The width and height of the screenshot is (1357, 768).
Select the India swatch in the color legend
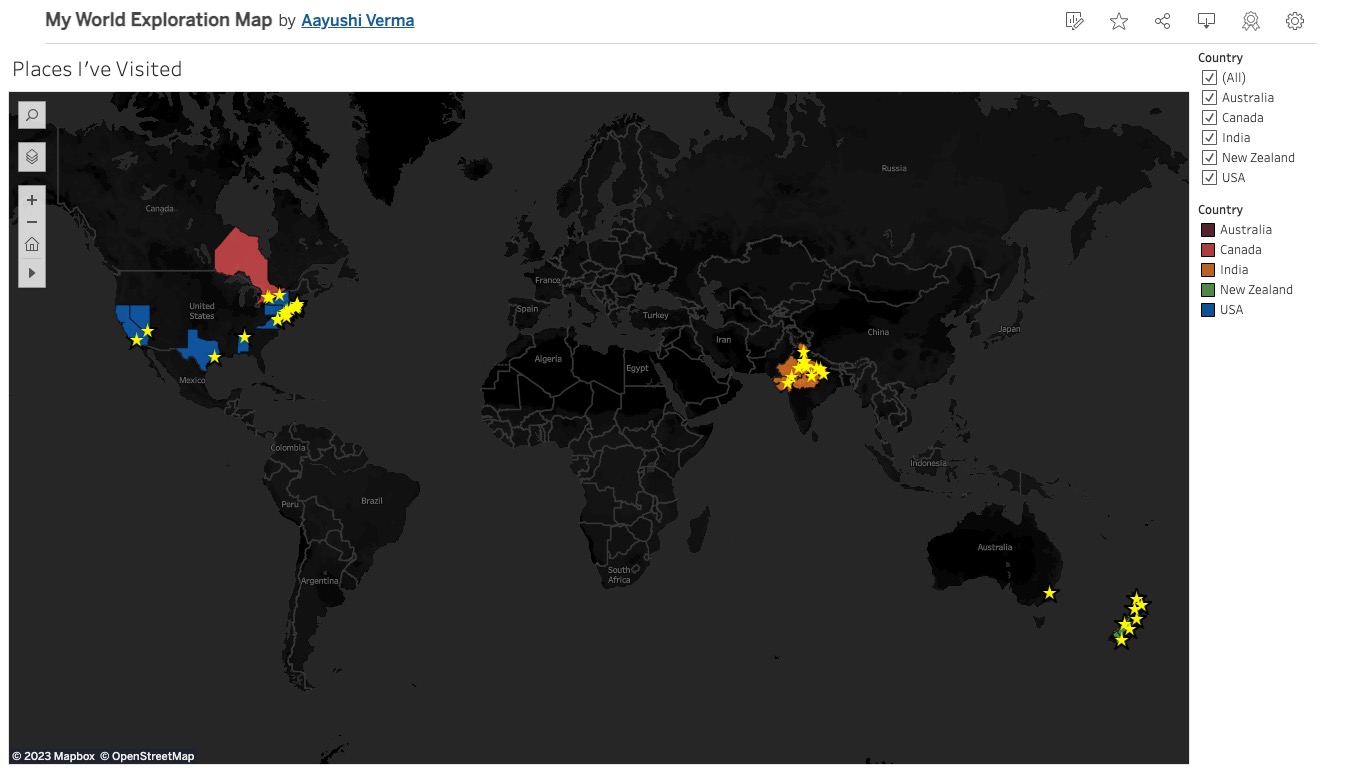point(1206,269)
